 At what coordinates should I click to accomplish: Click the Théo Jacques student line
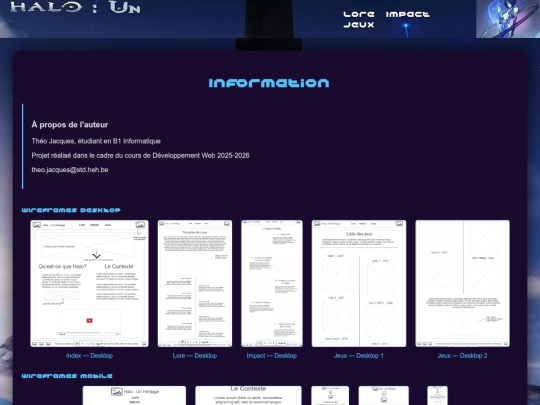point(96,141)
